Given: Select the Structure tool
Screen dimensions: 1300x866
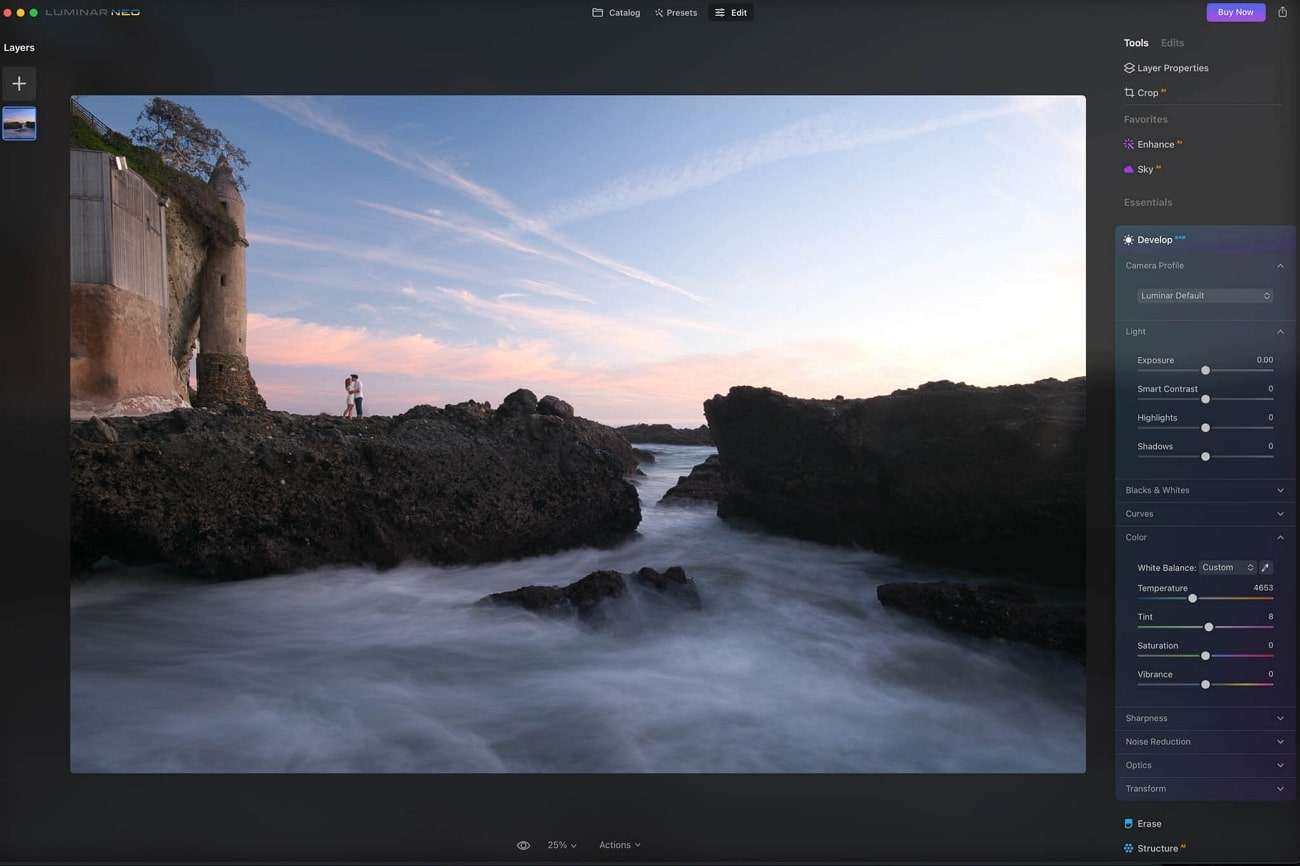Looking at the screenshot, I should click(x=1158, y=847).
